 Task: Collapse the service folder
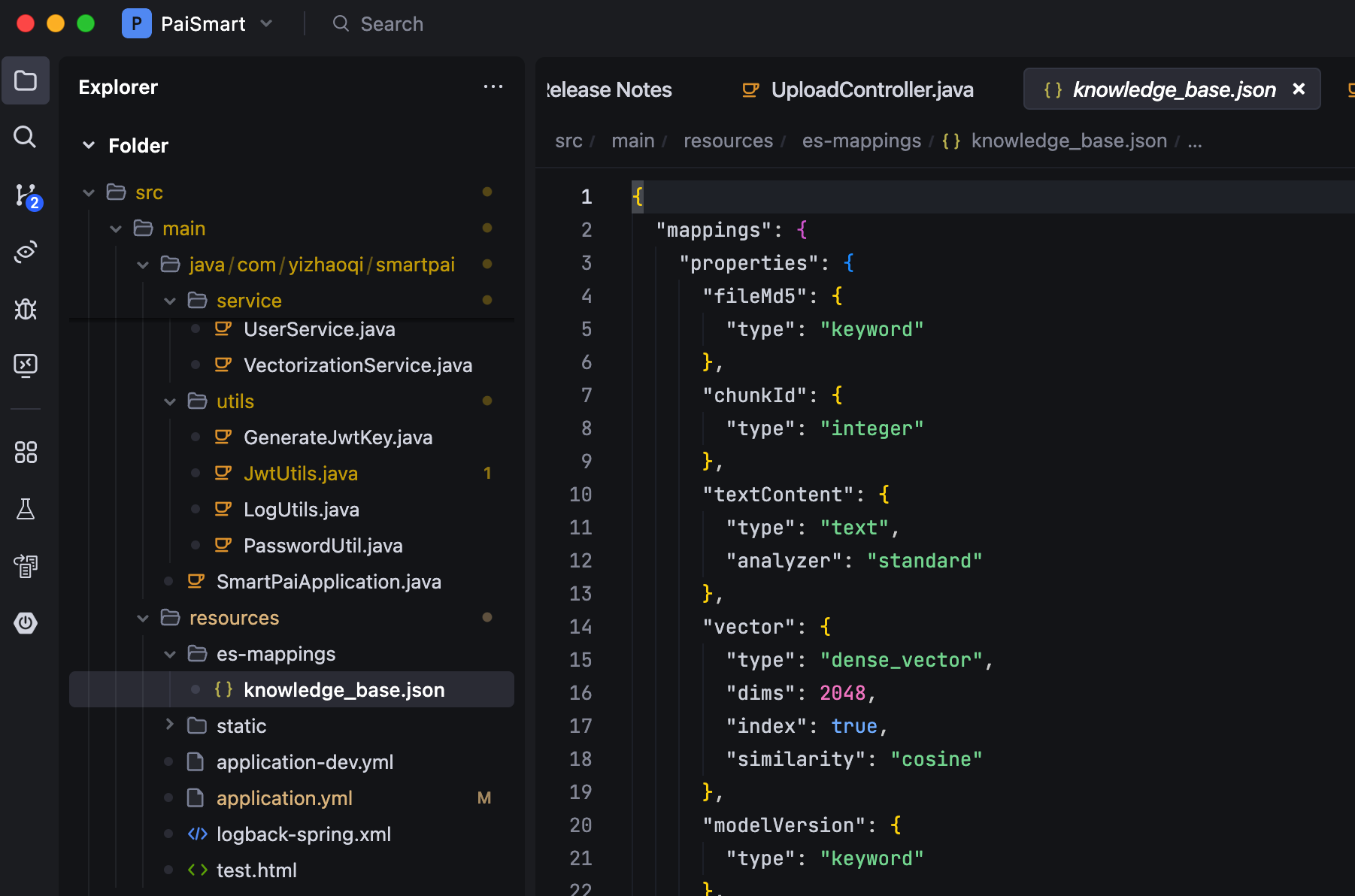coord(170,301)
